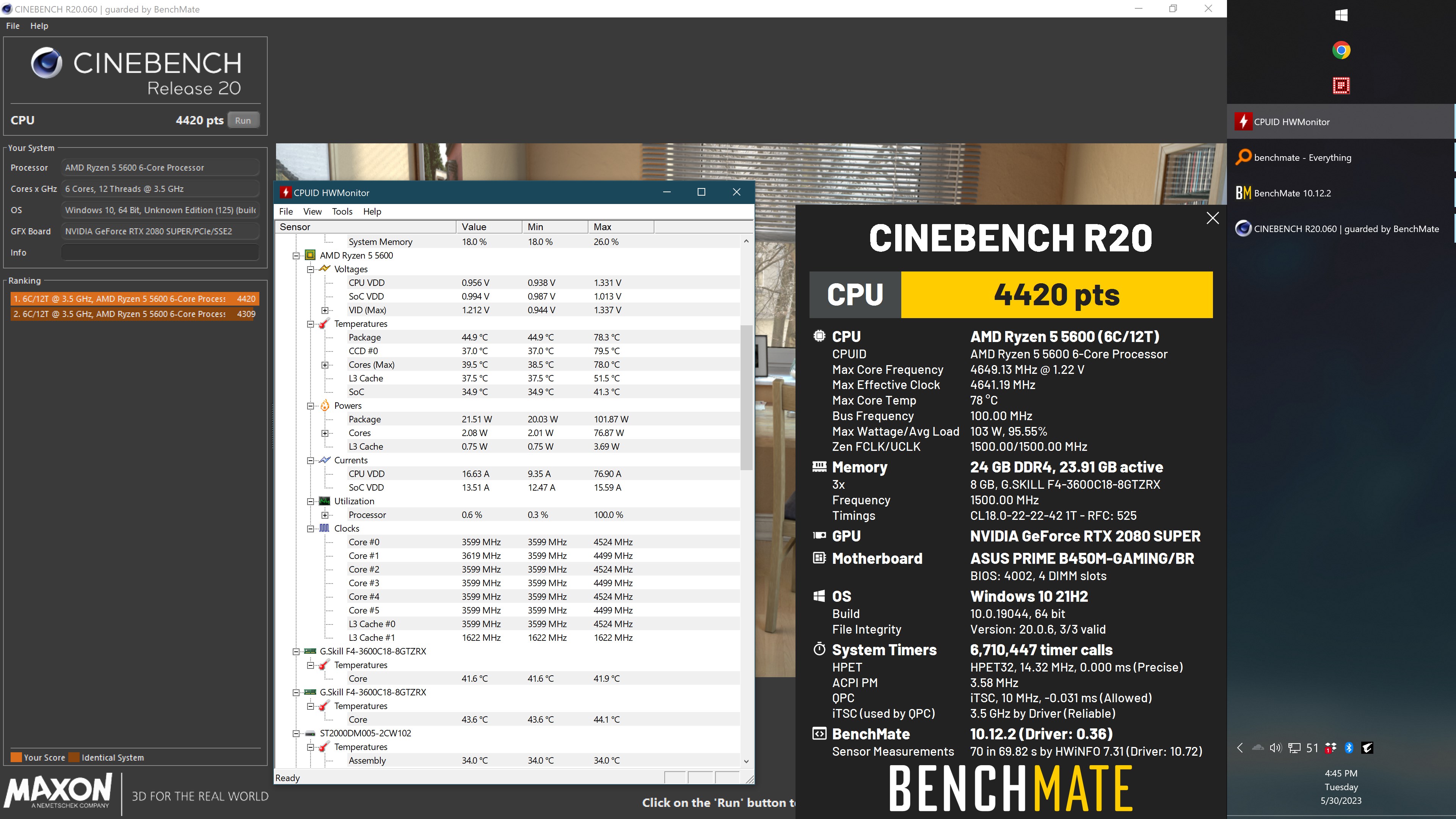Image resolution: width=1456 pixels, height=819 pixels.
Task: Select the L3 Cache #1 clock row
Action: click(508, 637)
